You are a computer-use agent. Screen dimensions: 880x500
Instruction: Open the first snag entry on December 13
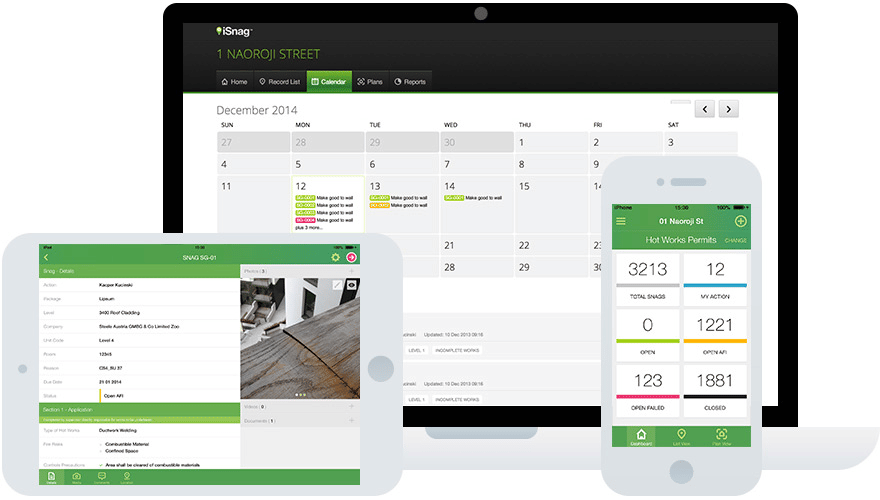tap(398, 198)
